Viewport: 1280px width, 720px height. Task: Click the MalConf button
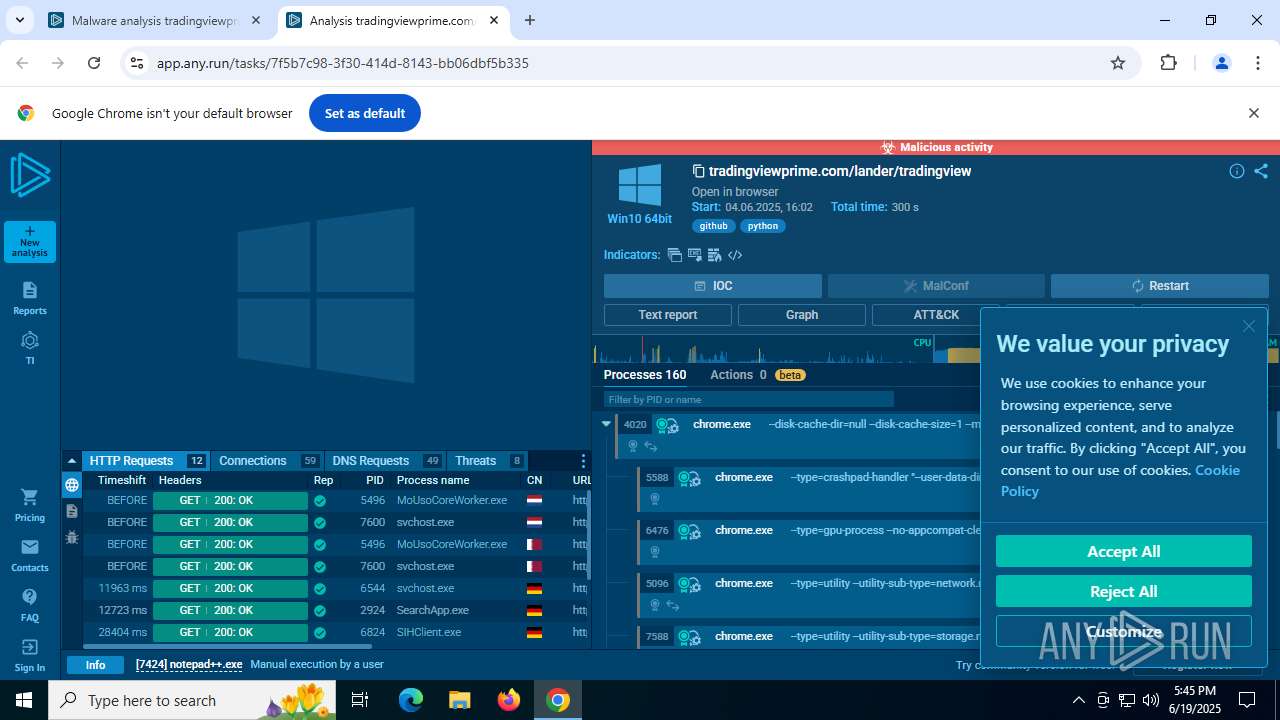(x=936, y=286)
